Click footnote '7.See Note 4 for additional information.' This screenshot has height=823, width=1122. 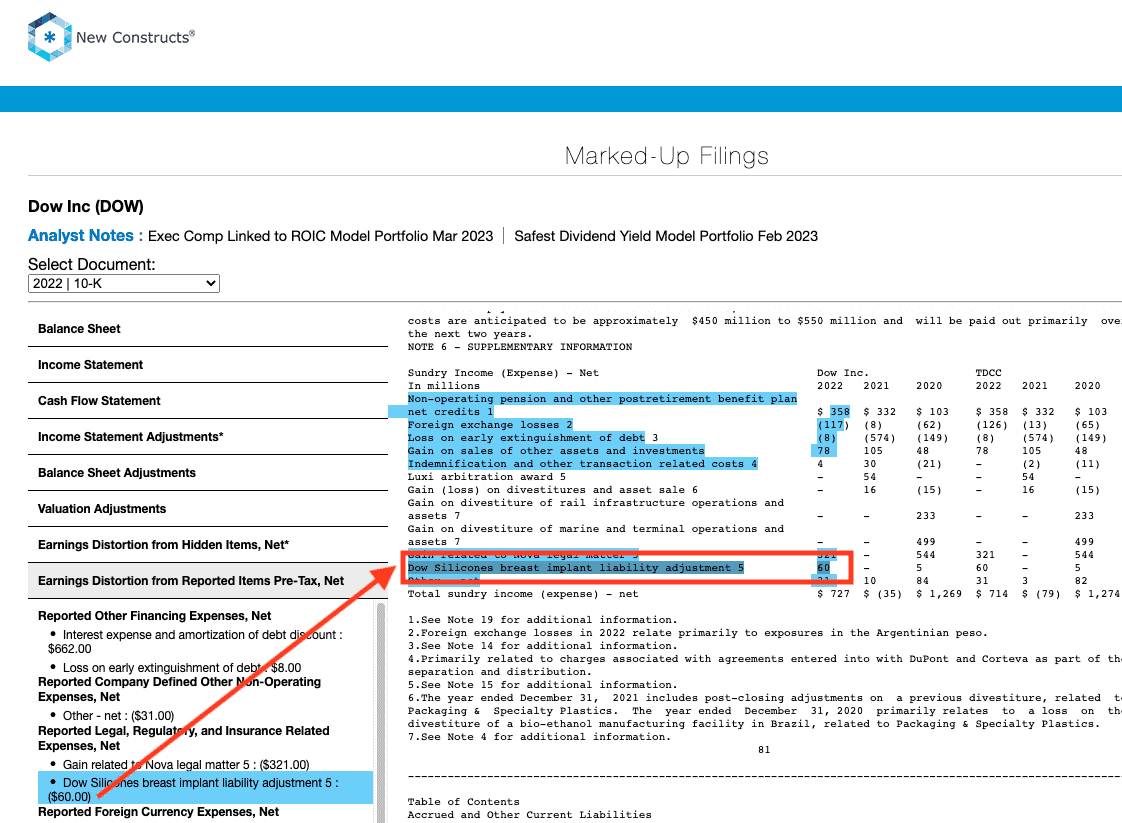(x=539, y=737)
